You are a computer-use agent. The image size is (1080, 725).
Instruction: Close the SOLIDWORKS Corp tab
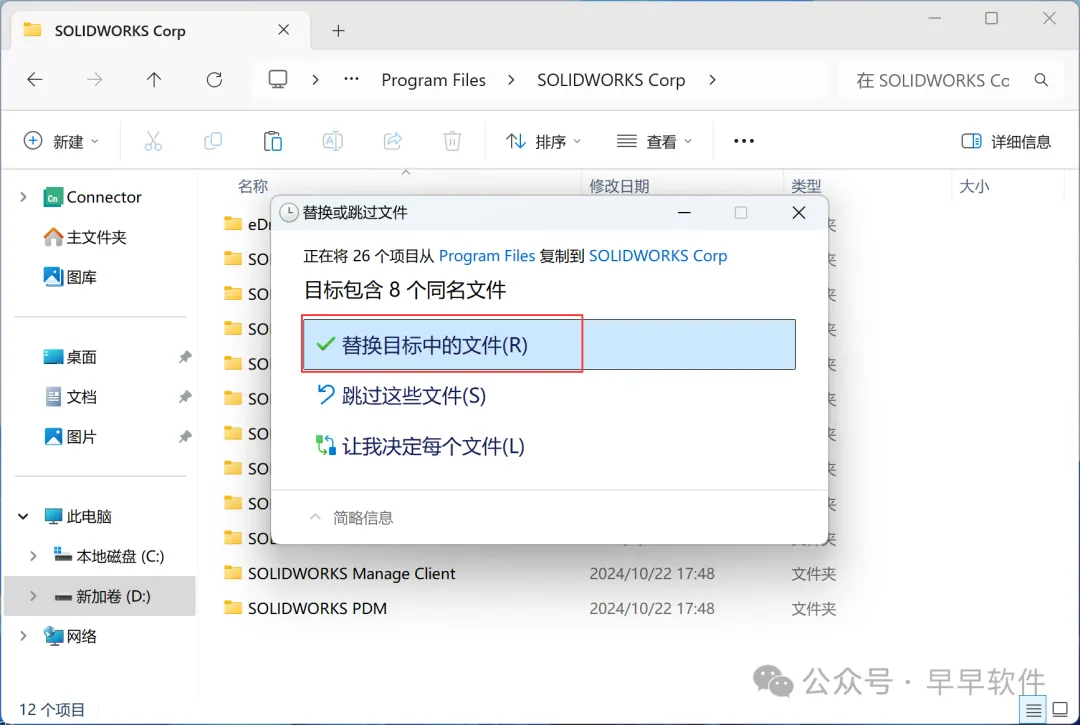[x=283, y=30]
